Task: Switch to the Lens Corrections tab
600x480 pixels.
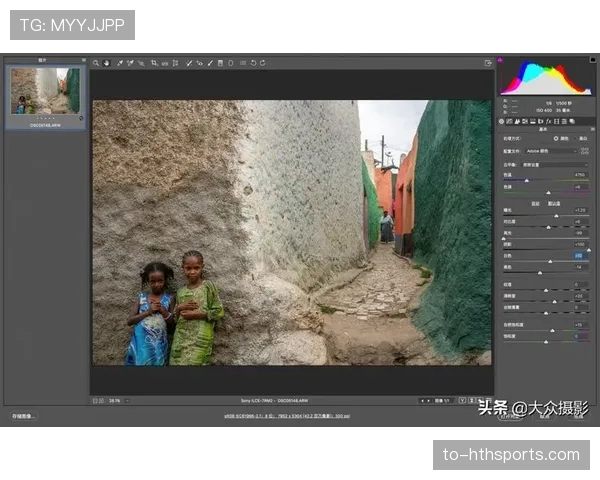Action: (540, 121)
